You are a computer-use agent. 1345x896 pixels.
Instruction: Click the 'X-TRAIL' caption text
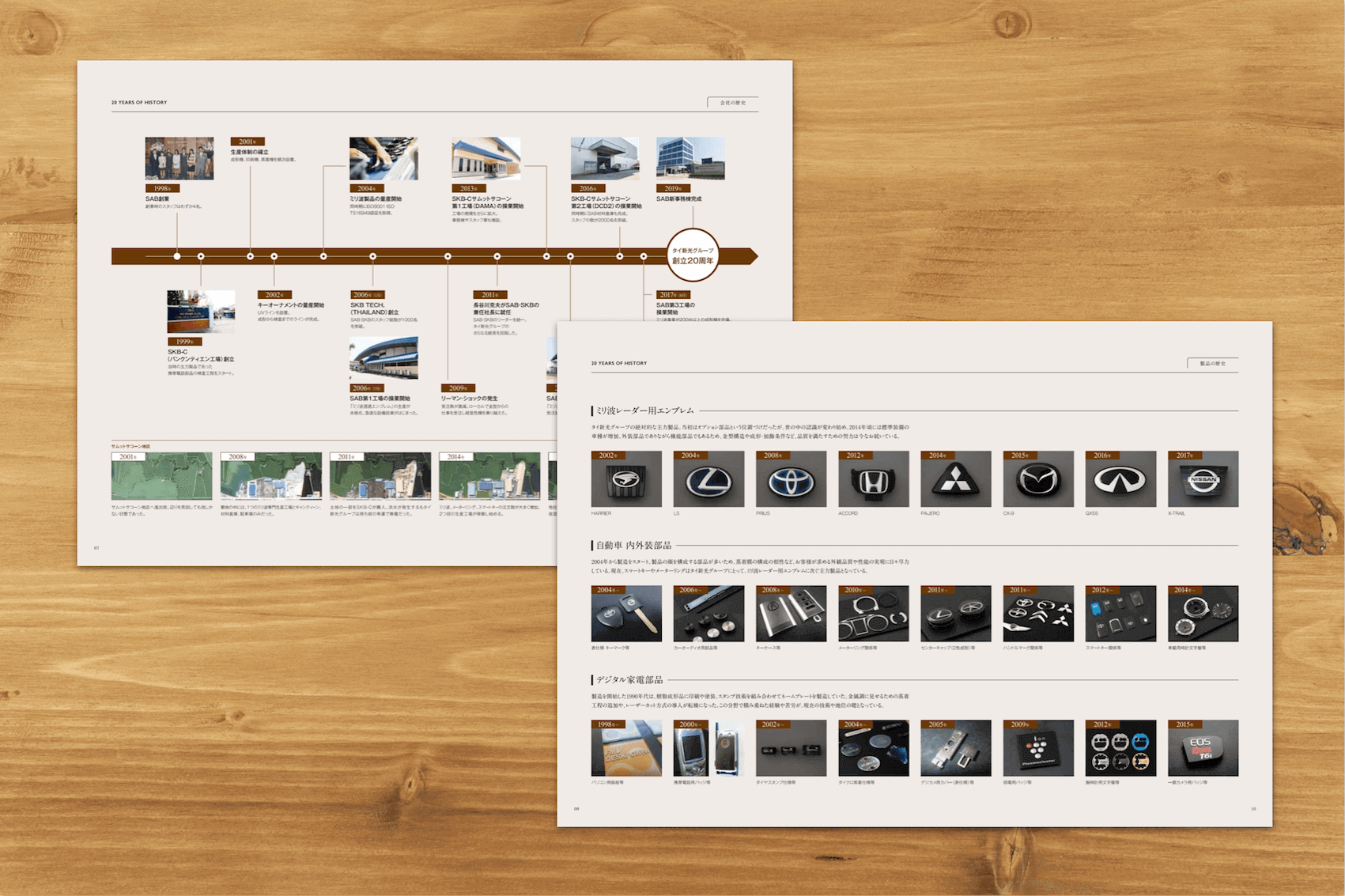coord(1177,513)
